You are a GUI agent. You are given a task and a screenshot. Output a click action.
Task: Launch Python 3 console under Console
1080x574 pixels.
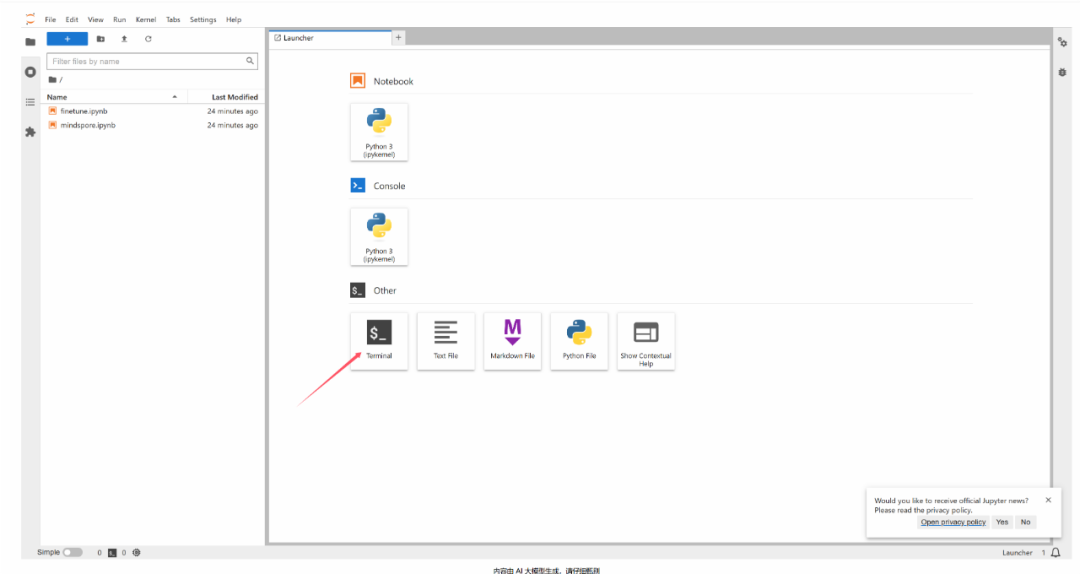coord(379,237)
